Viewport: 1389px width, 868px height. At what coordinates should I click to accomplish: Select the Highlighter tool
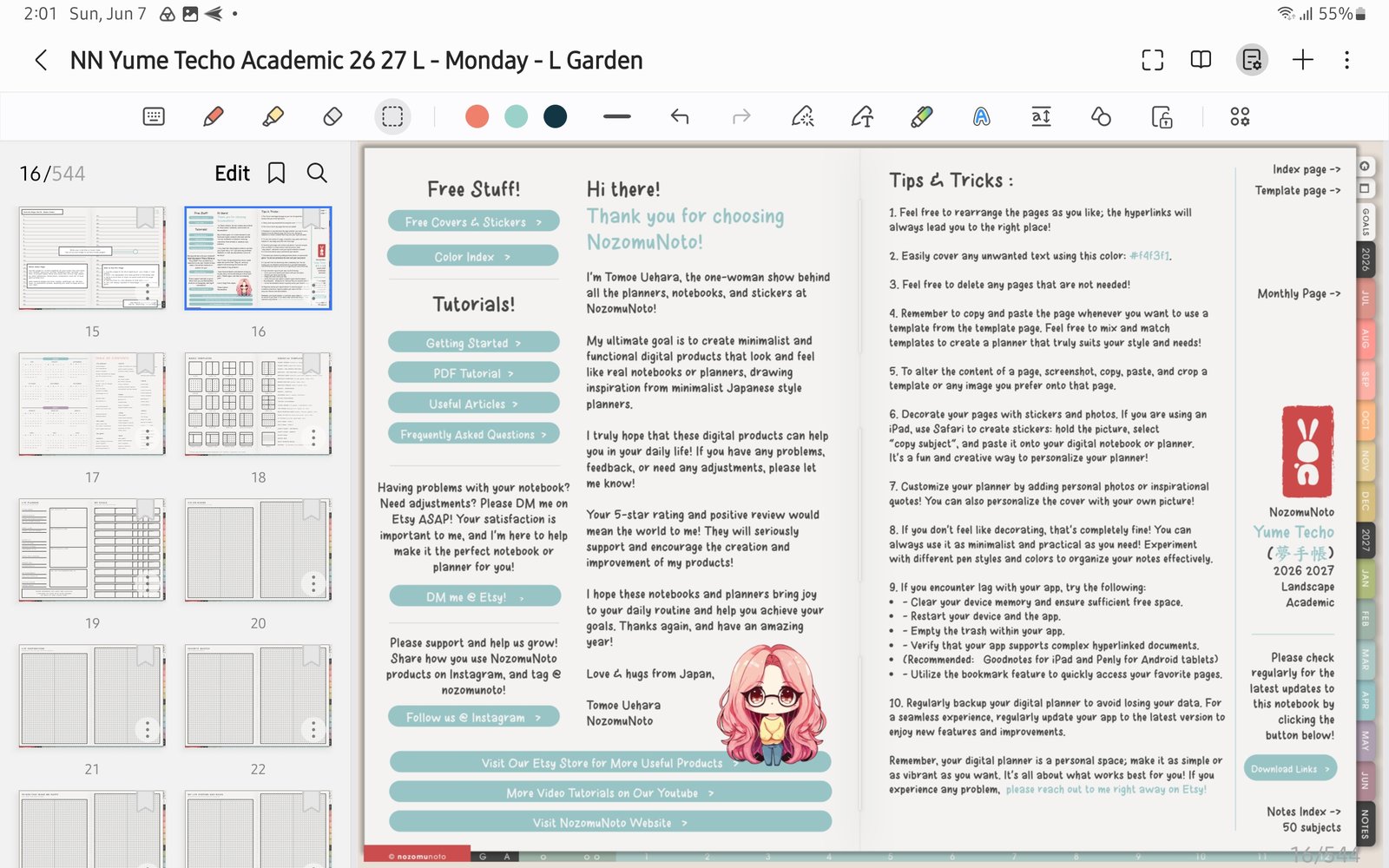(x=273, y=116)
